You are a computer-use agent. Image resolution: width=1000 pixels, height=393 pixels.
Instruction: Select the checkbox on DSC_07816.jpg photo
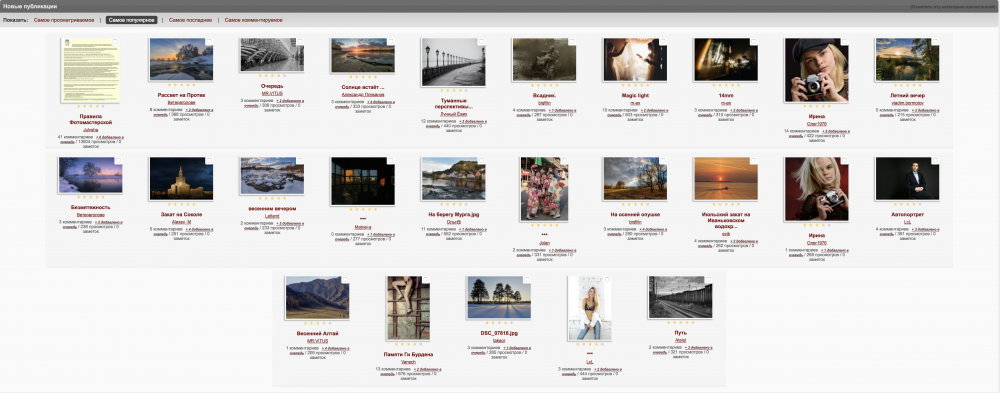point(526,279)
